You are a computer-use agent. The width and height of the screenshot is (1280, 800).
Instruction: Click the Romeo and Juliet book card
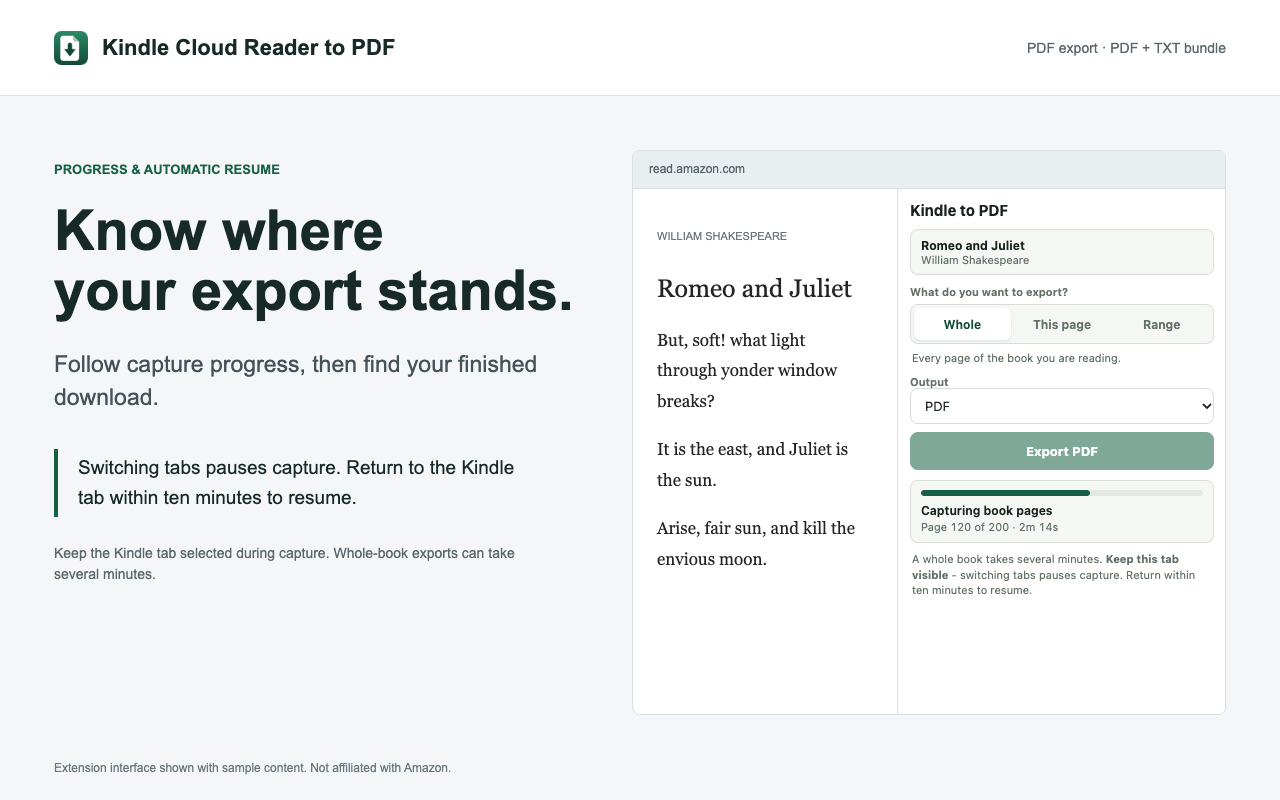pyautogui.click(x=1062, y=252)
